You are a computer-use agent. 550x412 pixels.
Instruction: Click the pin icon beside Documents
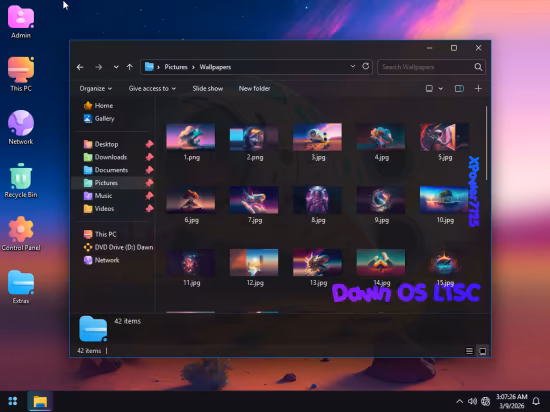149,170
